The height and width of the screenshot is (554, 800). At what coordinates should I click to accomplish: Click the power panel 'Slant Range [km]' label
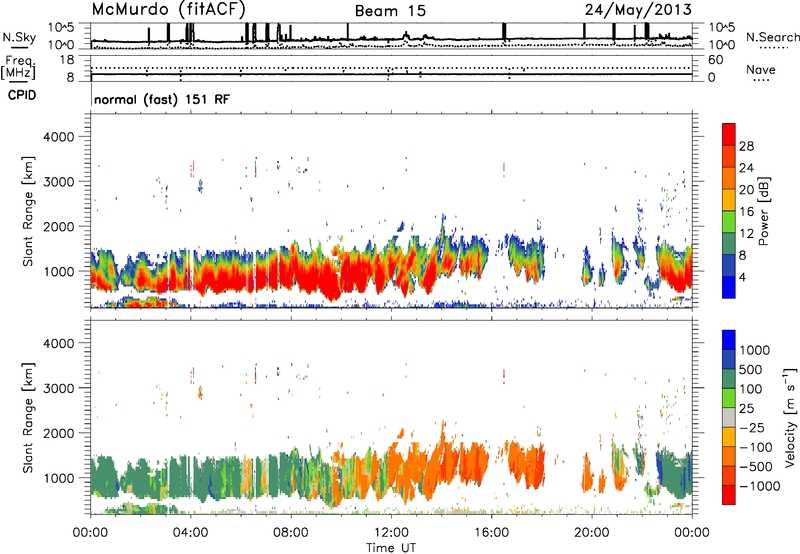click(28, 211)
